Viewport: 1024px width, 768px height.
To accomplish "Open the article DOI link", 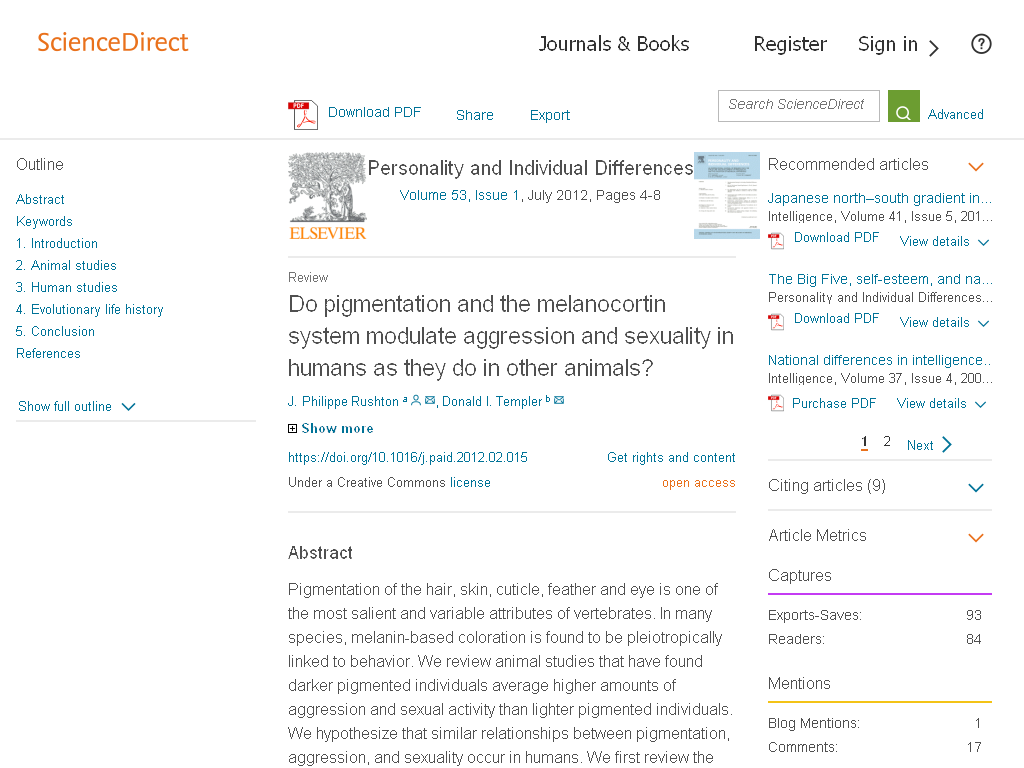I will (x=408, y=457).
